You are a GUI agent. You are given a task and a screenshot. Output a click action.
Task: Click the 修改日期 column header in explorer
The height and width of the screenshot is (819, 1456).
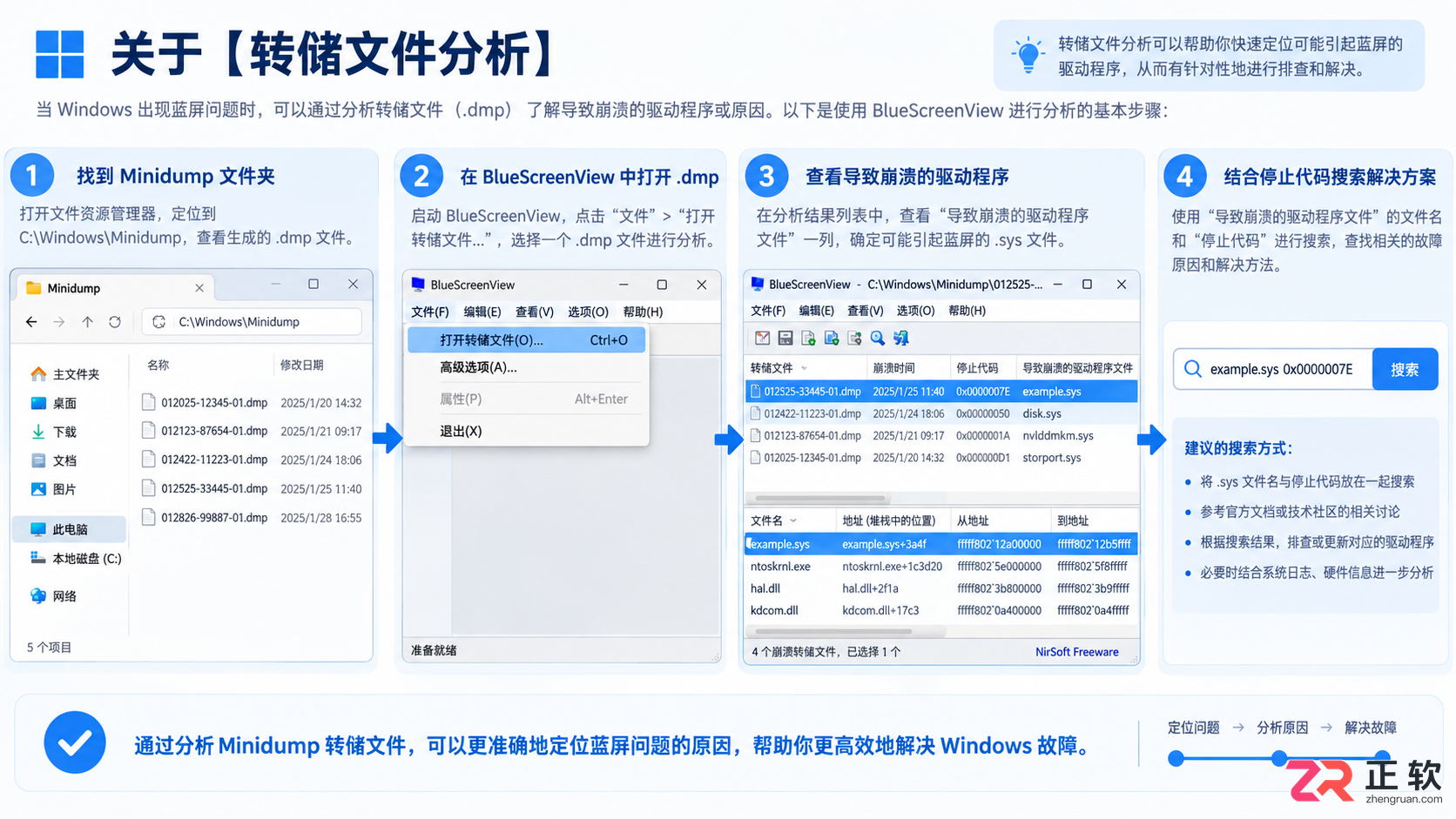click(301, 365)
